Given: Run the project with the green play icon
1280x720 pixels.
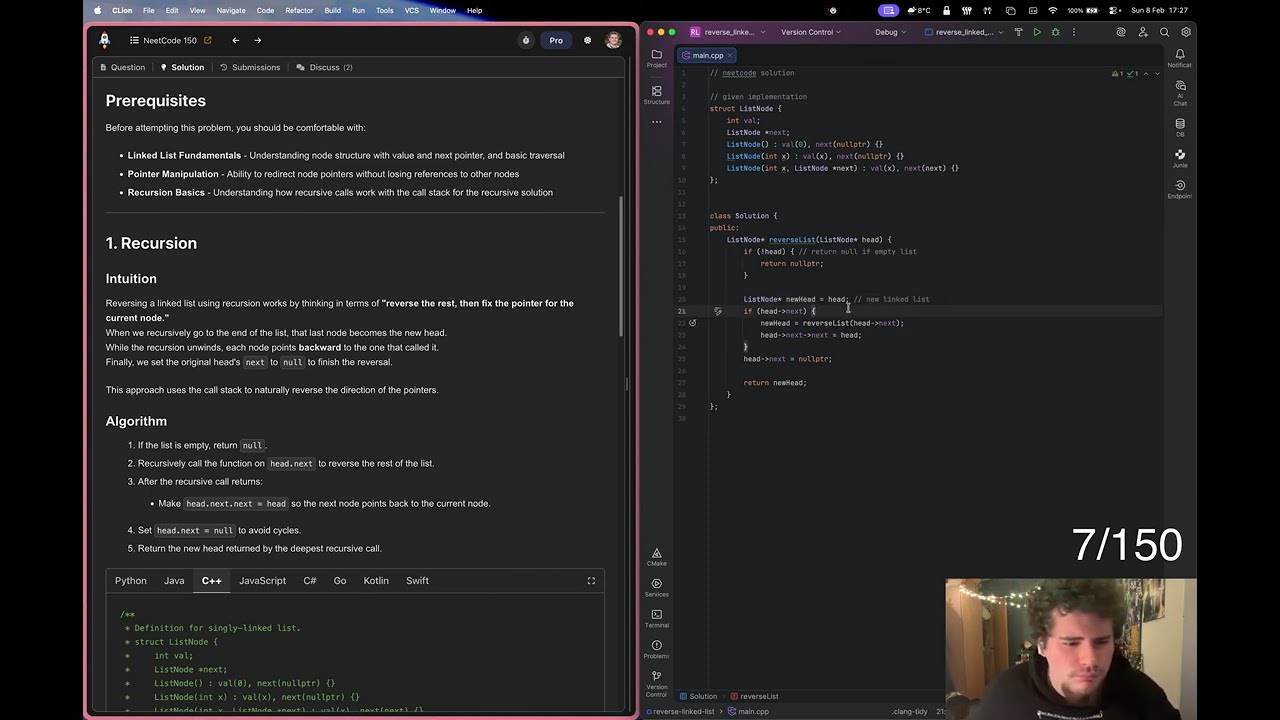Looking at the screenshot, I should 1037,32.
